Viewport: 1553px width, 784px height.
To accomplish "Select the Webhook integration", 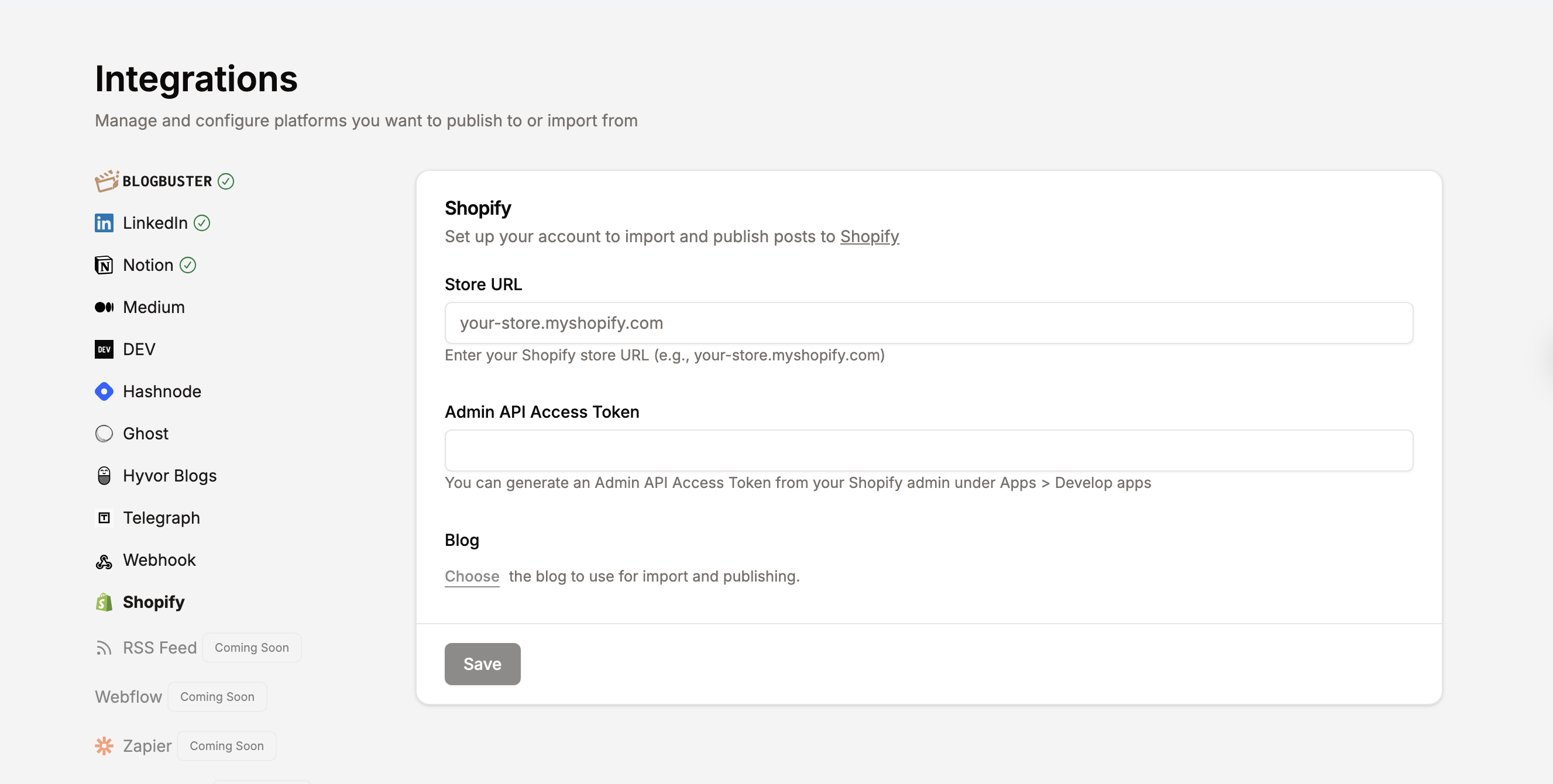I will 159,561.
